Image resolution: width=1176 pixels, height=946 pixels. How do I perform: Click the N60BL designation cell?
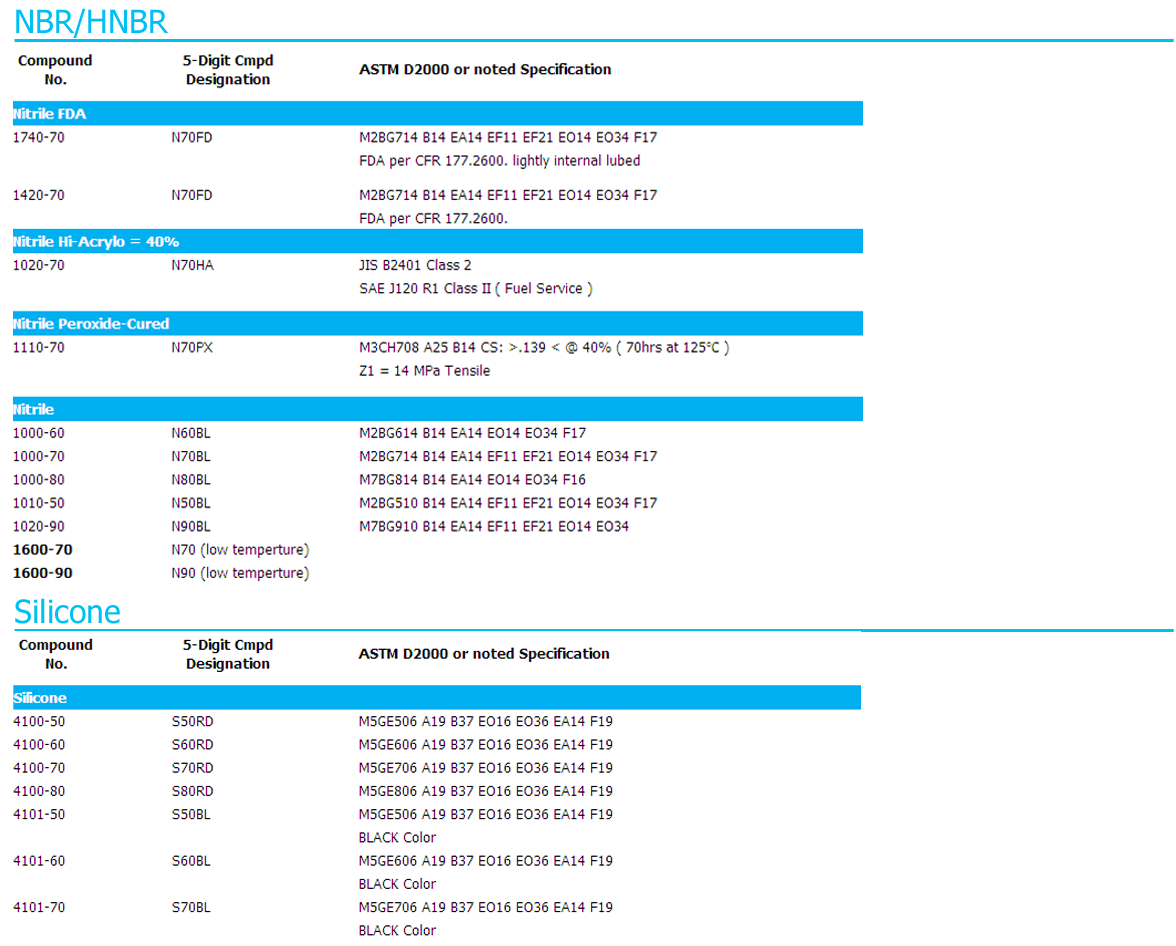pos(191,433)
